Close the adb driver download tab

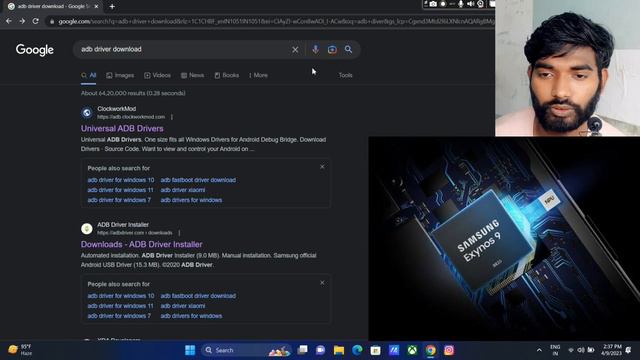click(x=96, y=6)
